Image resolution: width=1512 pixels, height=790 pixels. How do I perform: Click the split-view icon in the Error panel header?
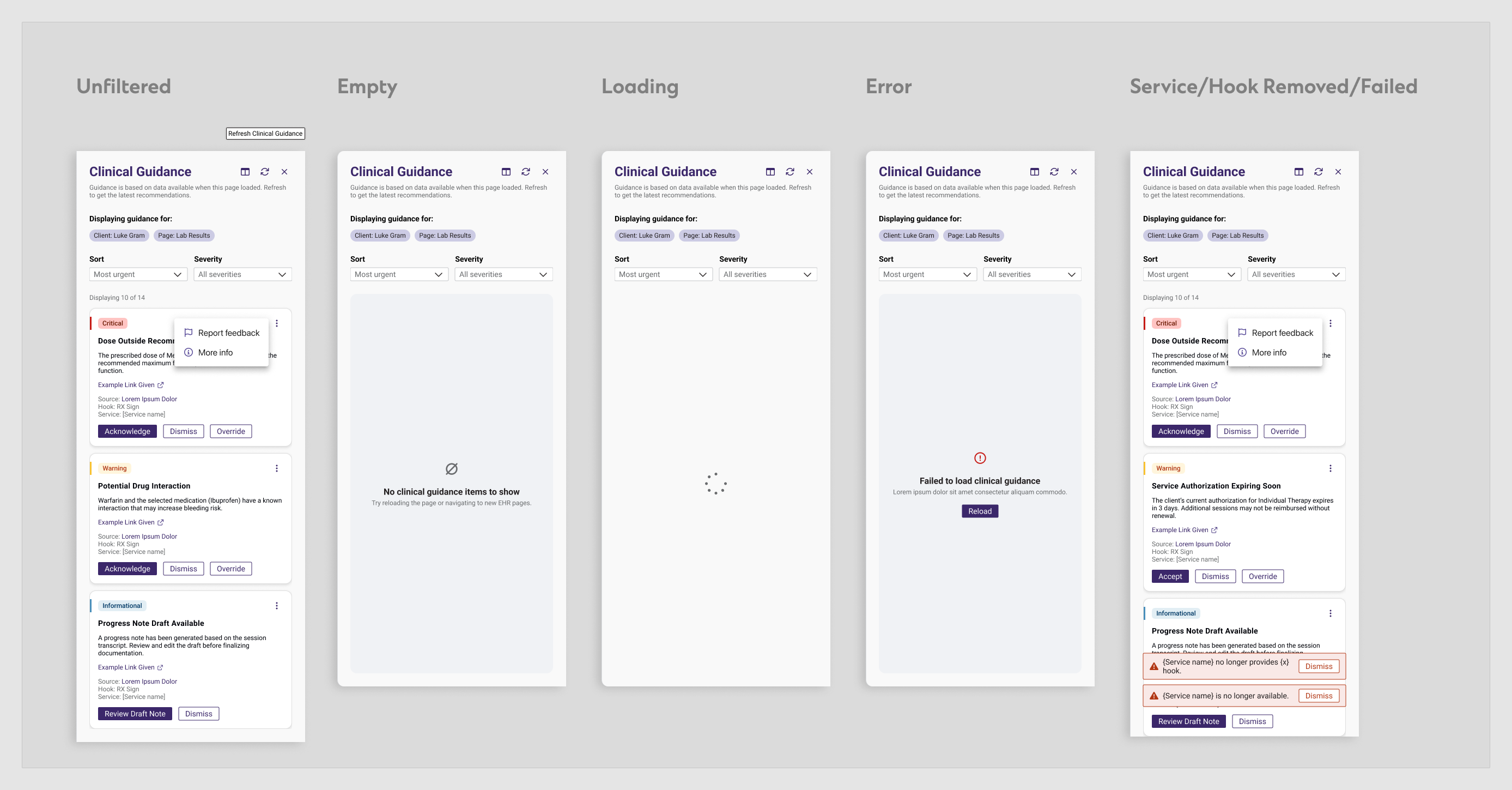pyautogui.click(x=1034, y=172)
